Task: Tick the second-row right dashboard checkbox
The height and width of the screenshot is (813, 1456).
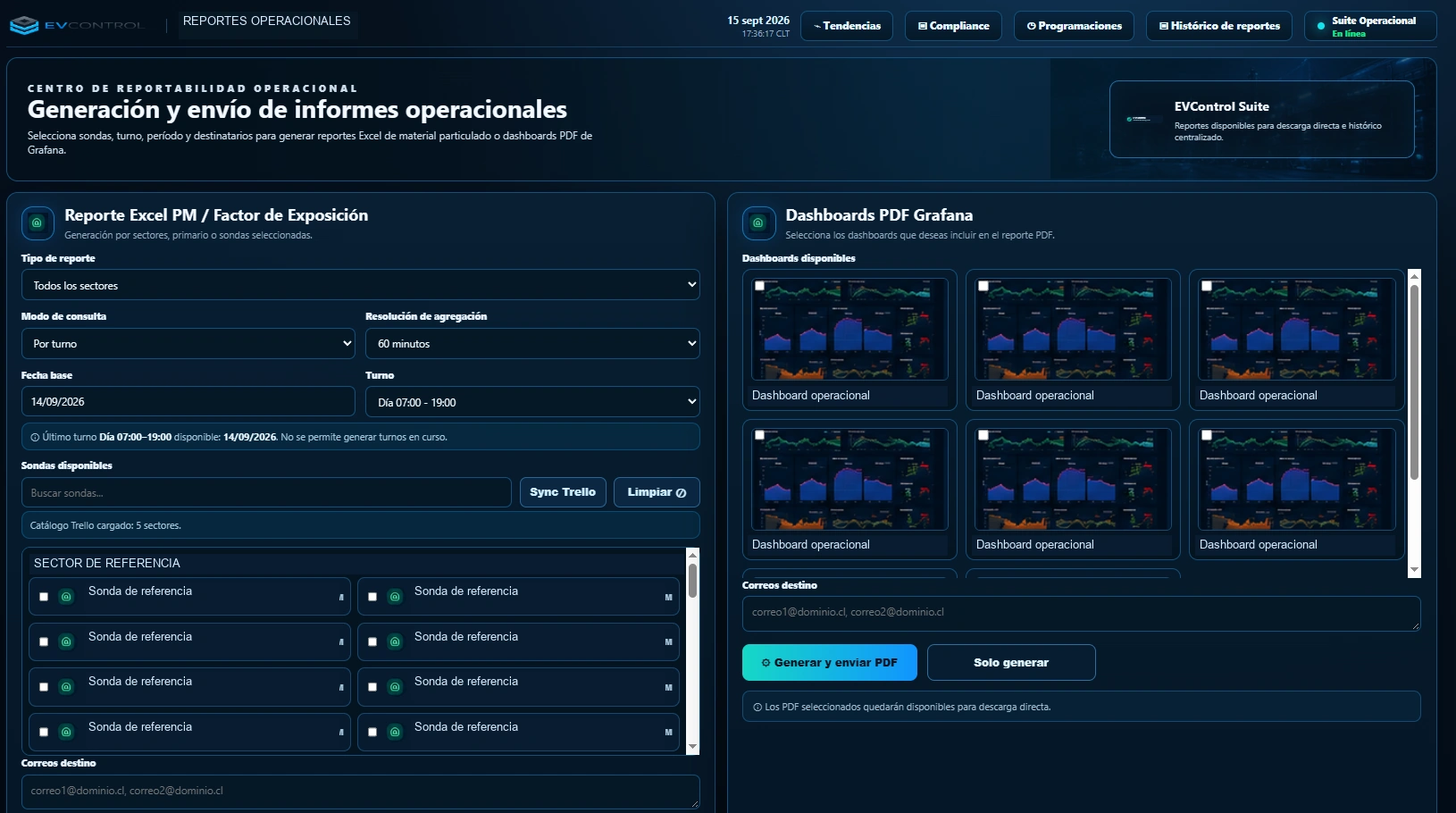Action: tap(1206, 435)
